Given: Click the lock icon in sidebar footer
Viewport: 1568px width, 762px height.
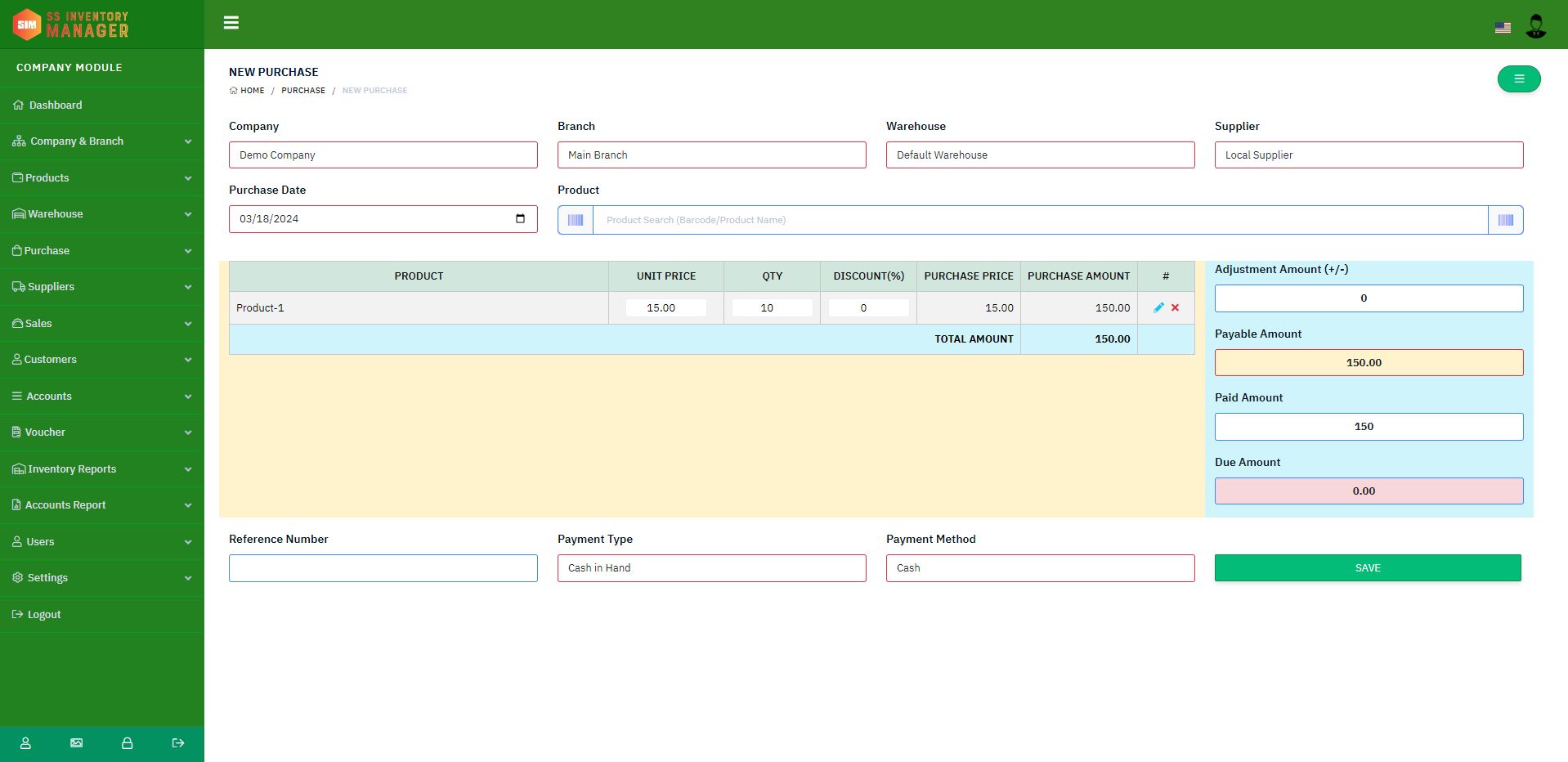Looking at the screenshot, I should (x=127, y=743).
